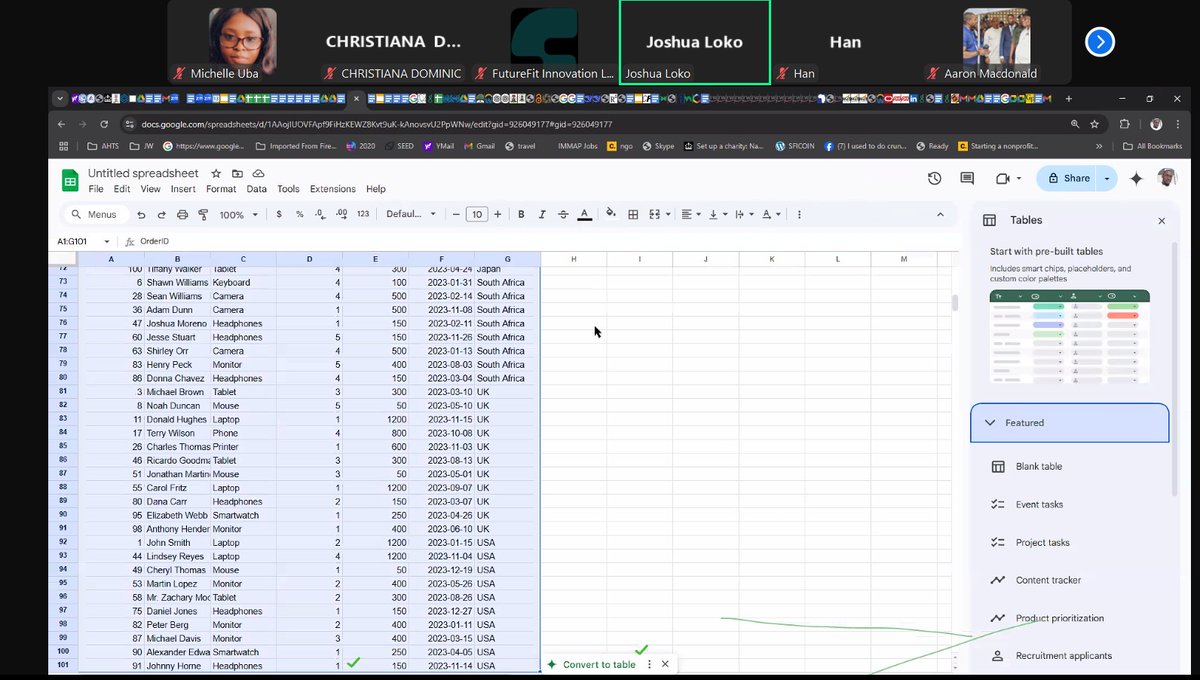
Task: Star the Untitled spreadsheet
Action: tap(216, 174)
